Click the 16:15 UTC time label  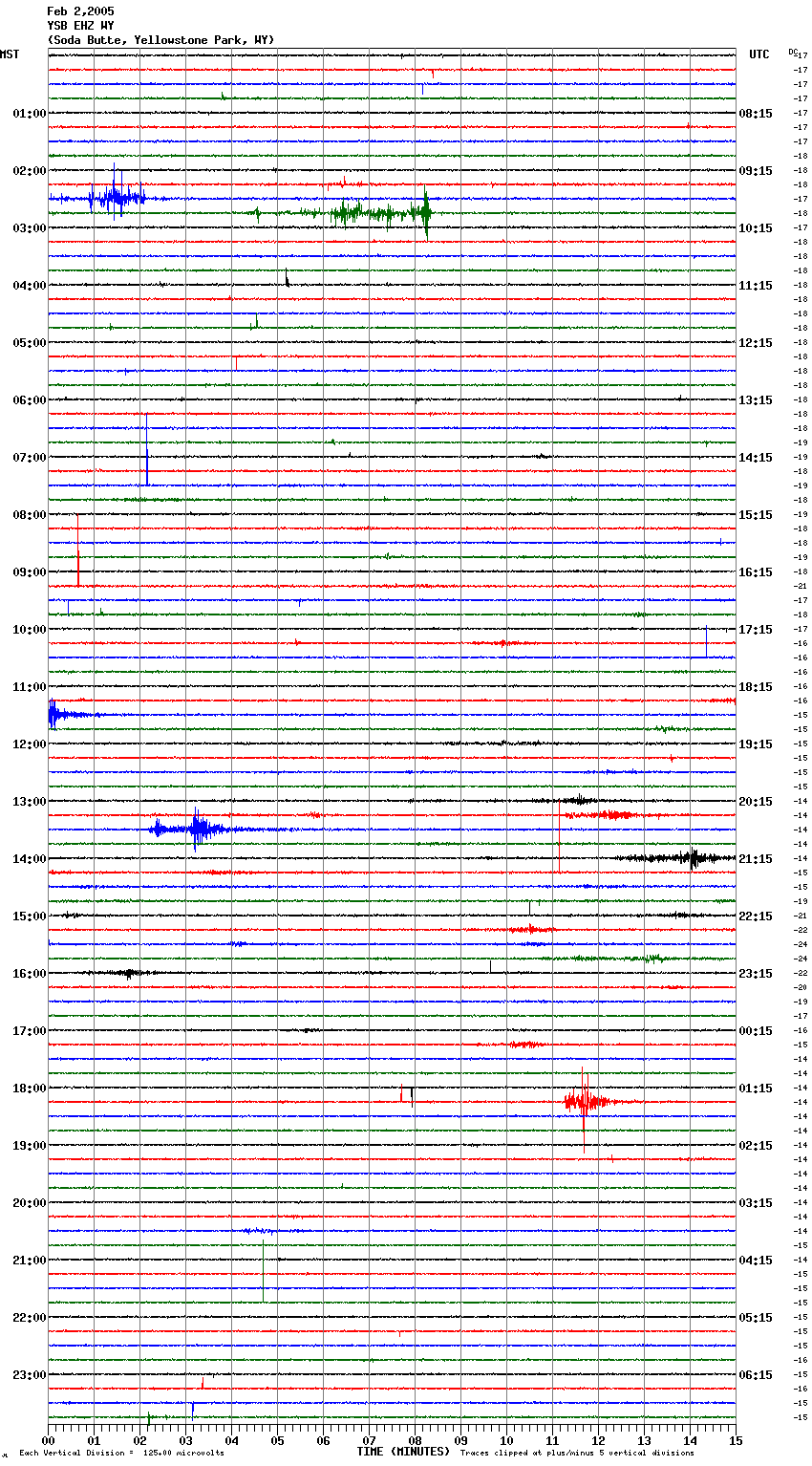point(756,572)
